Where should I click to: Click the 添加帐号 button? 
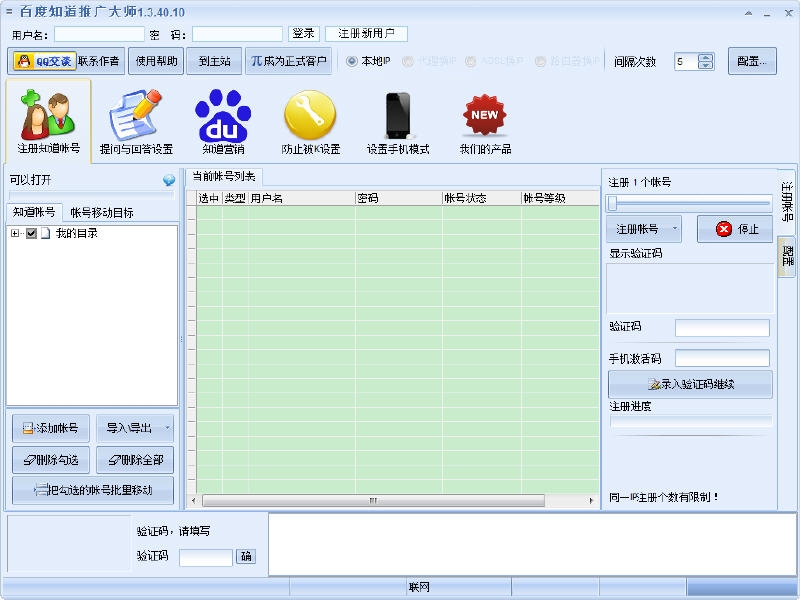[51, 428]
